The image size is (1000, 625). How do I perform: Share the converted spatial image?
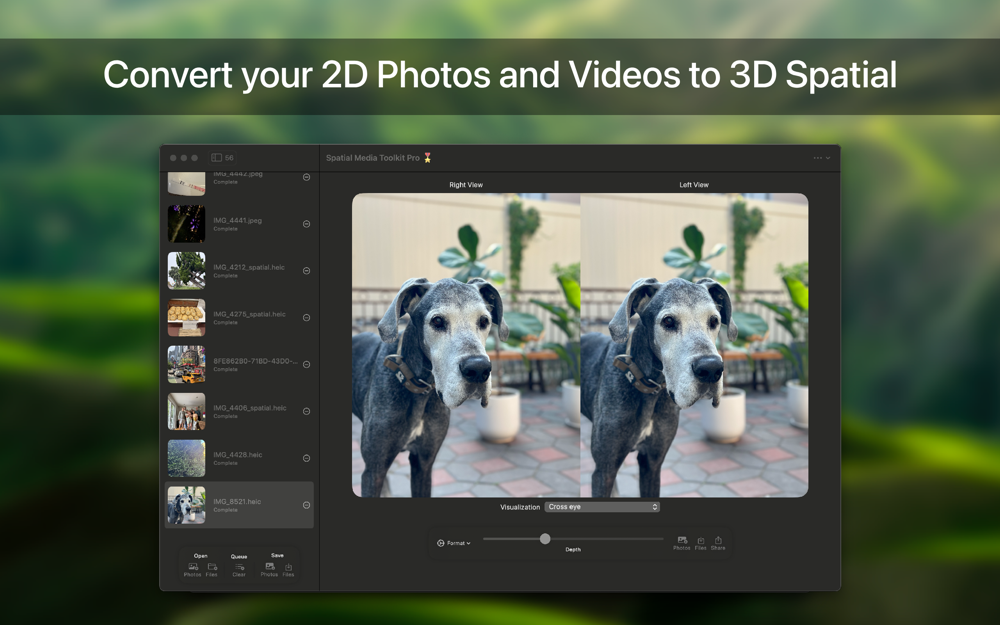[718, 543]
